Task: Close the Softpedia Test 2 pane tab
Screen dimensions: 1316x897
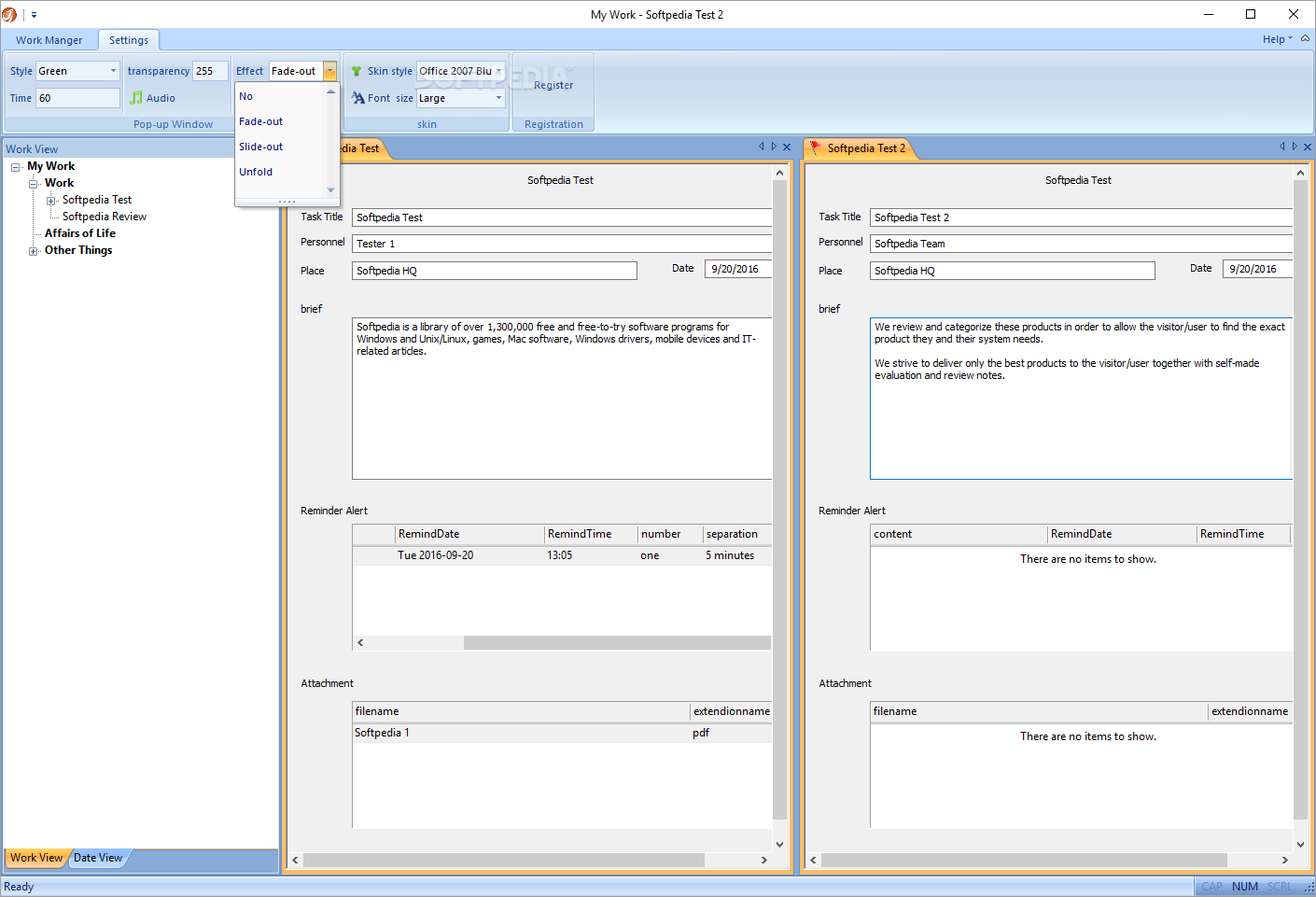Action: [1308, 147]
